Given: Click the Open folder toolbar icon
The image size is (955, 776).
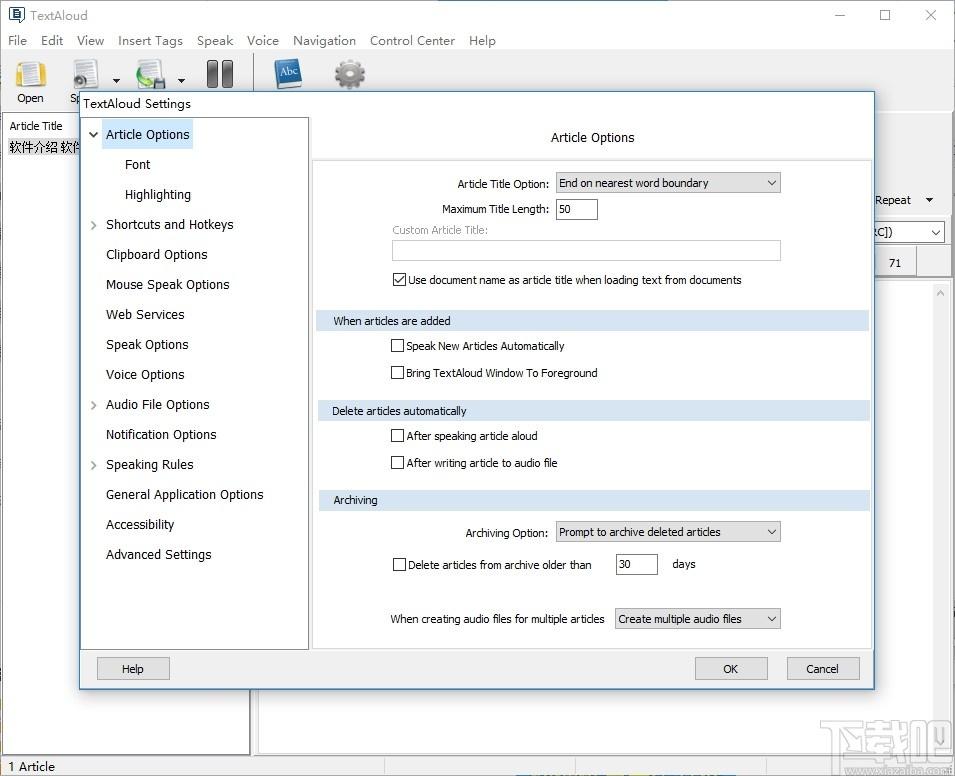Looking at the screenshot, I should [30, 74].
